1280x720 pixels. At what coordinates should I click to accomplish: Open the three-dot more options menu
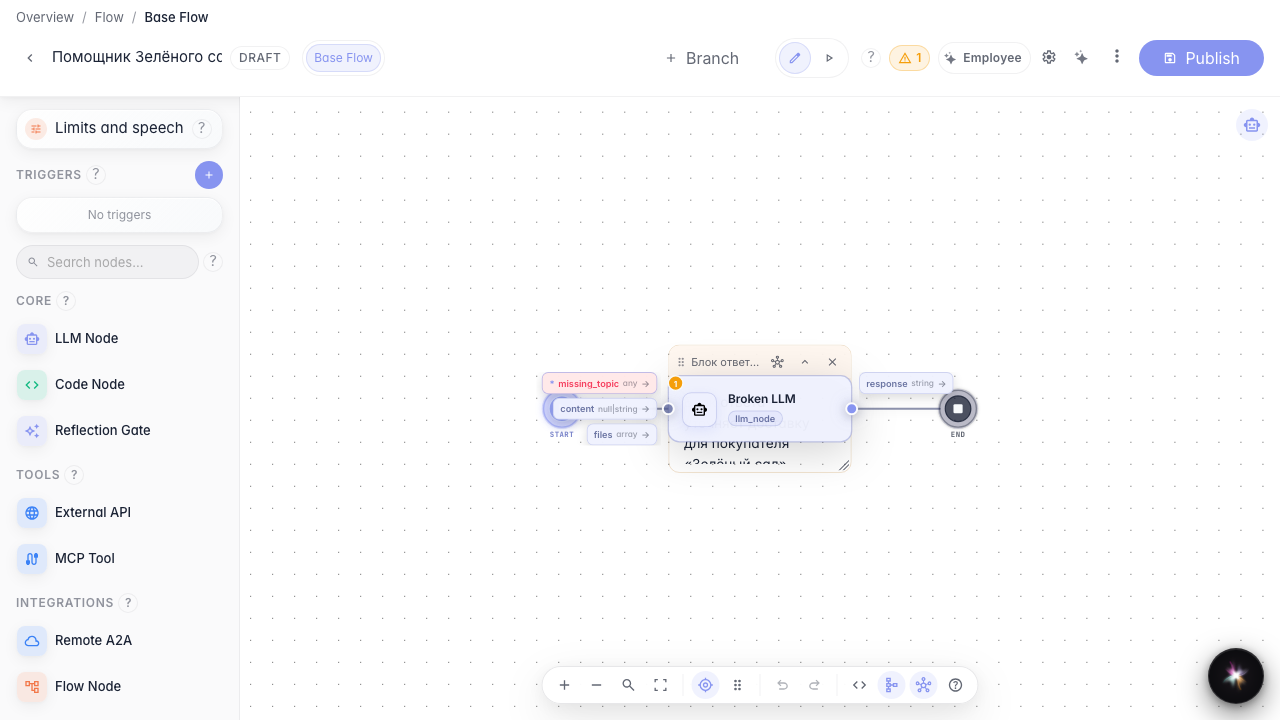click(1117, 57)
